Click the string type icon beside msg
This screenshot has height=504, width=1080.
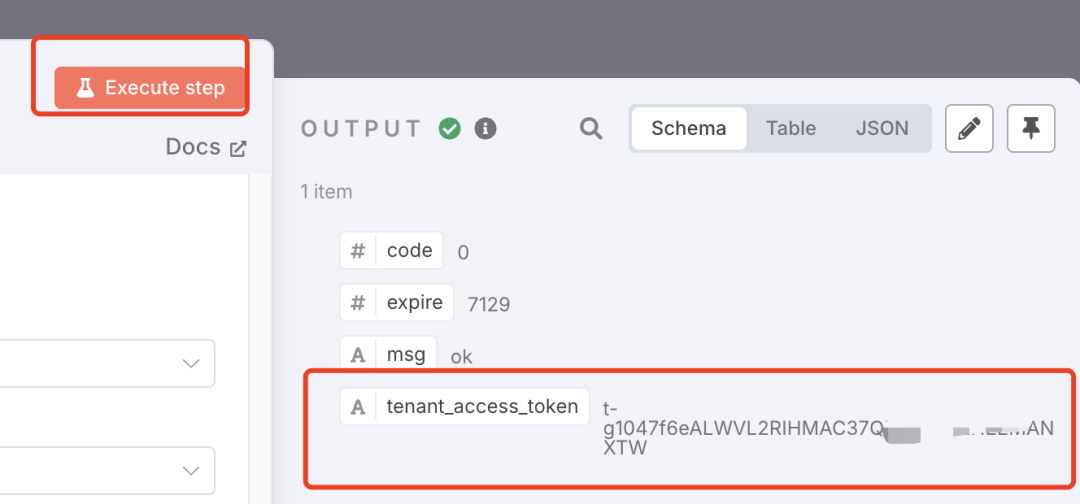point(358,354)
